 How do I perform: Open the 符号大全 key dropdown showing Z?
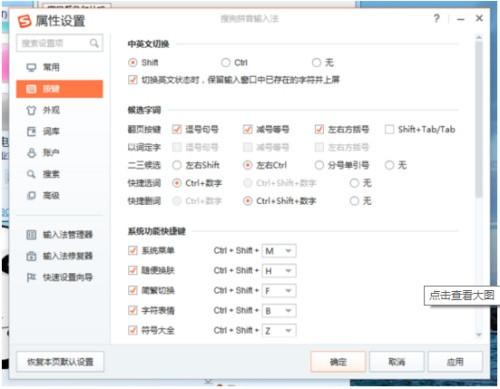pos(279,331)
